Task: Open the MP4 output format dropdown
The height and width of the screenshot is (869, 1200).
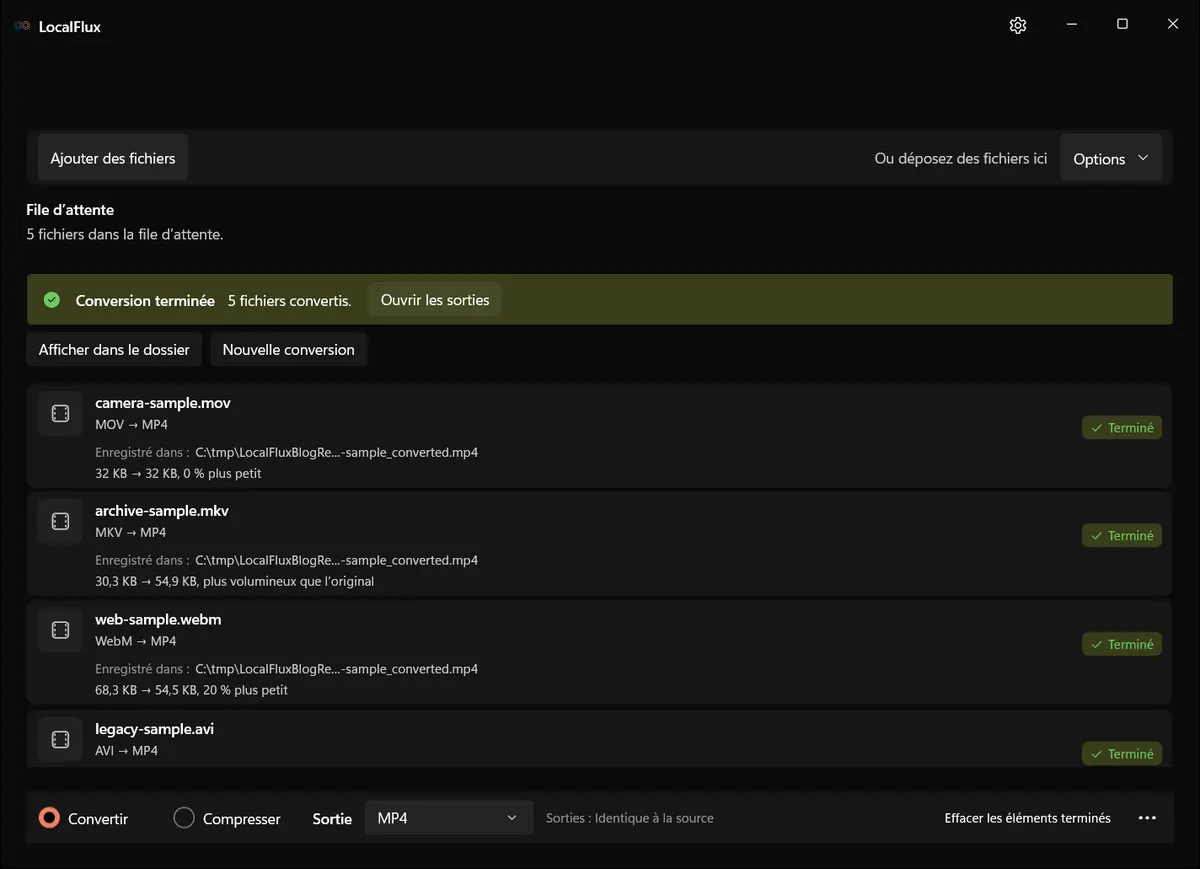Action: coord(449,818)
